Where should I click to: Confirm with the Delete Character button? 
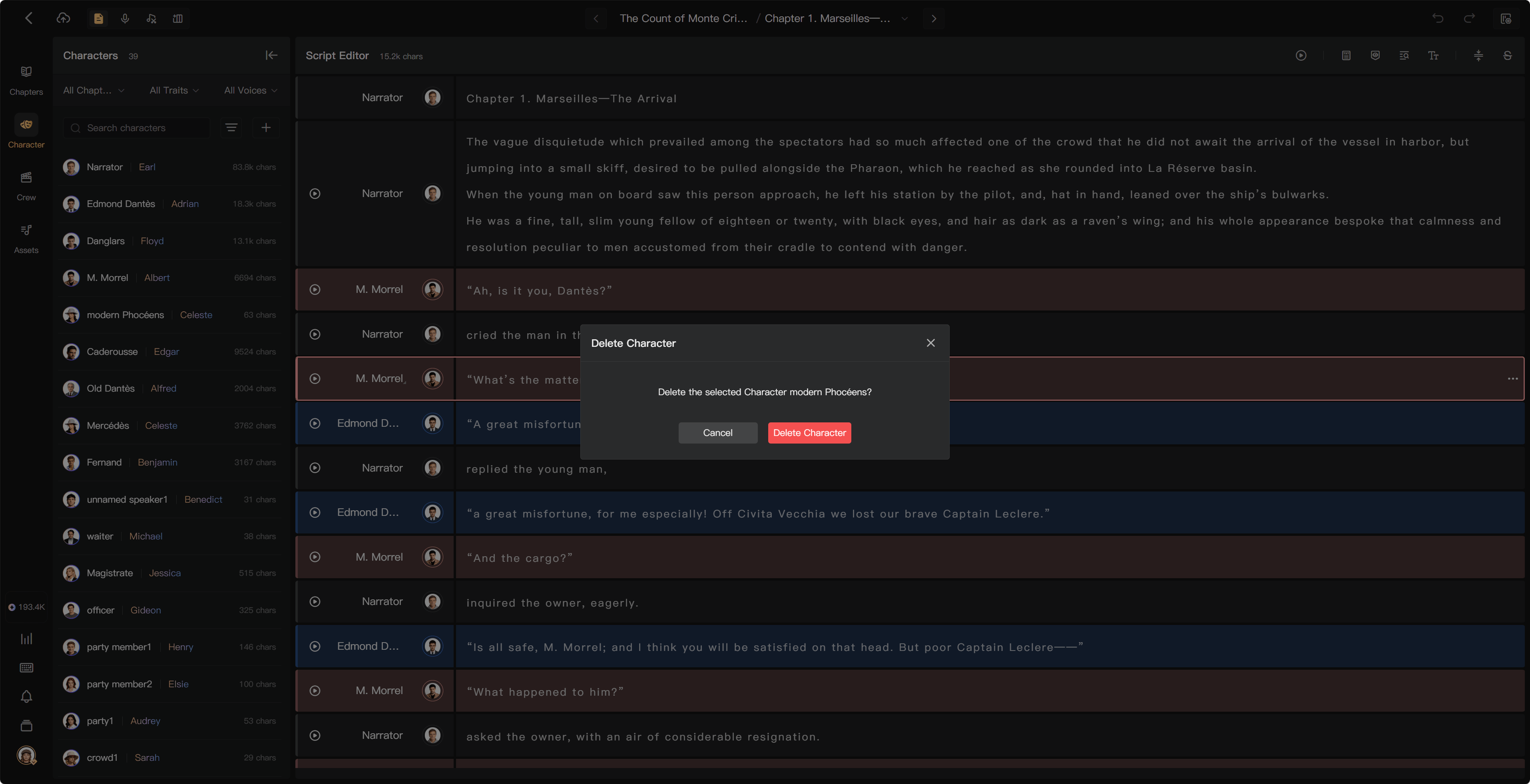[809, 433]
